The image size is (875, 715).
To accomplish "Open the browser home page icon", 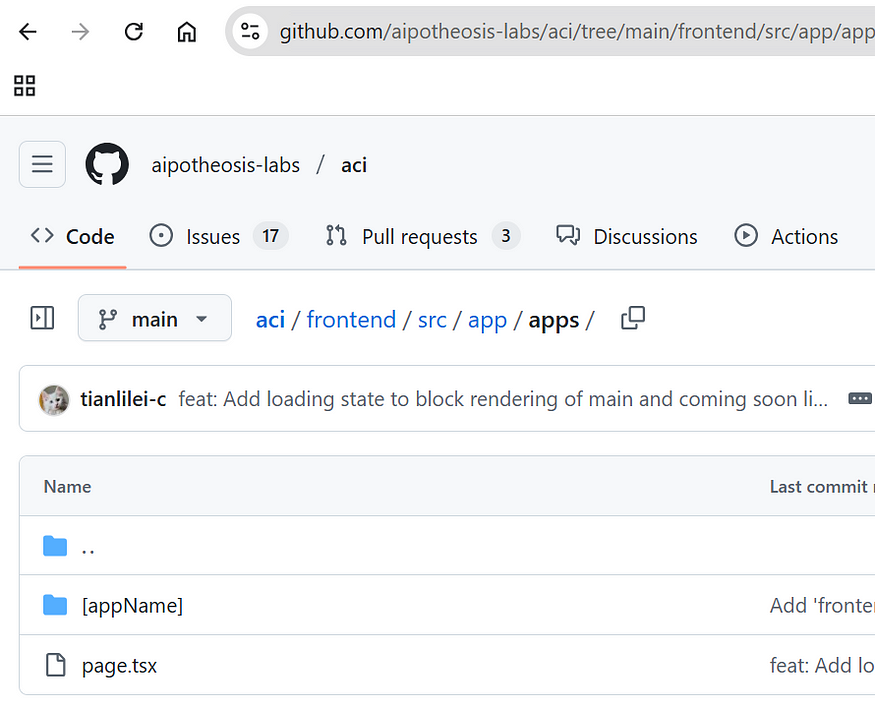I will 186,32.
